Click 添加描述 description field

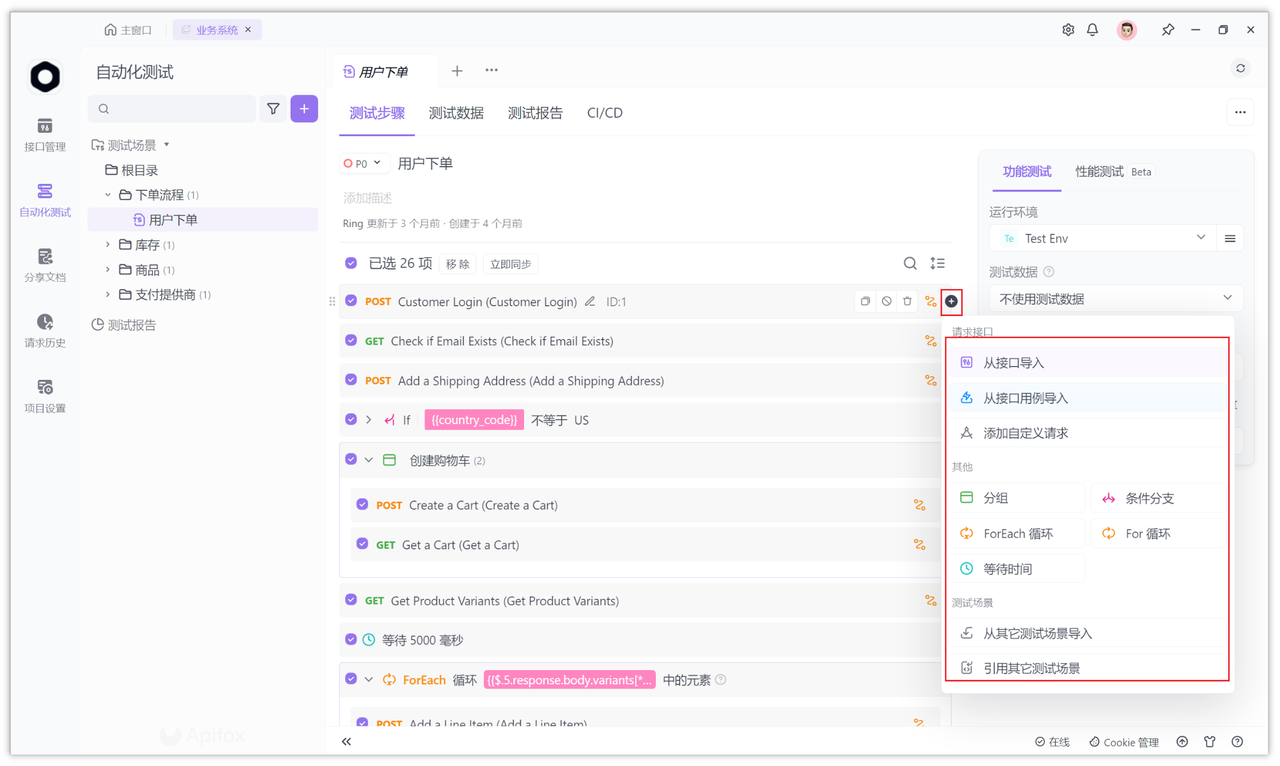[x=368, y=198]
